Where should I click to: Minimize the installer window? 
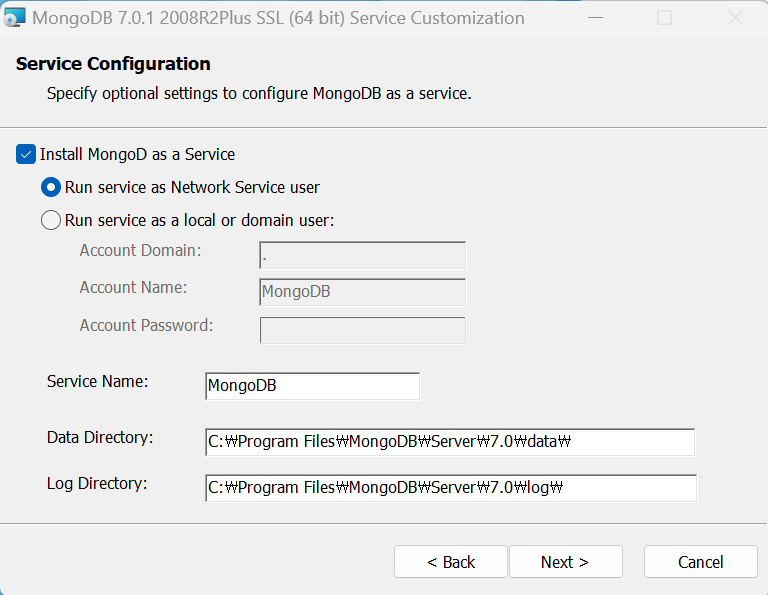(x=596, y=18)
